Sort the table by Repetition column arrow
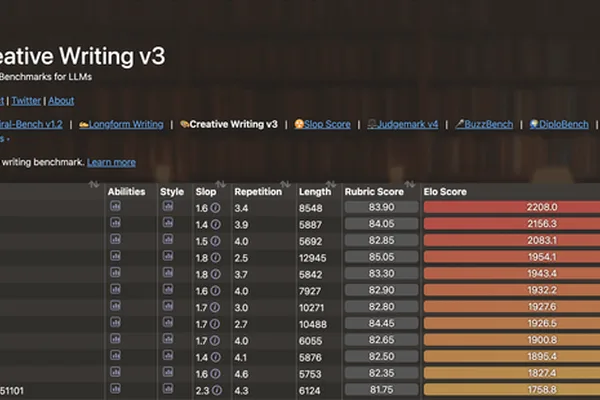 tap(285, 184)
